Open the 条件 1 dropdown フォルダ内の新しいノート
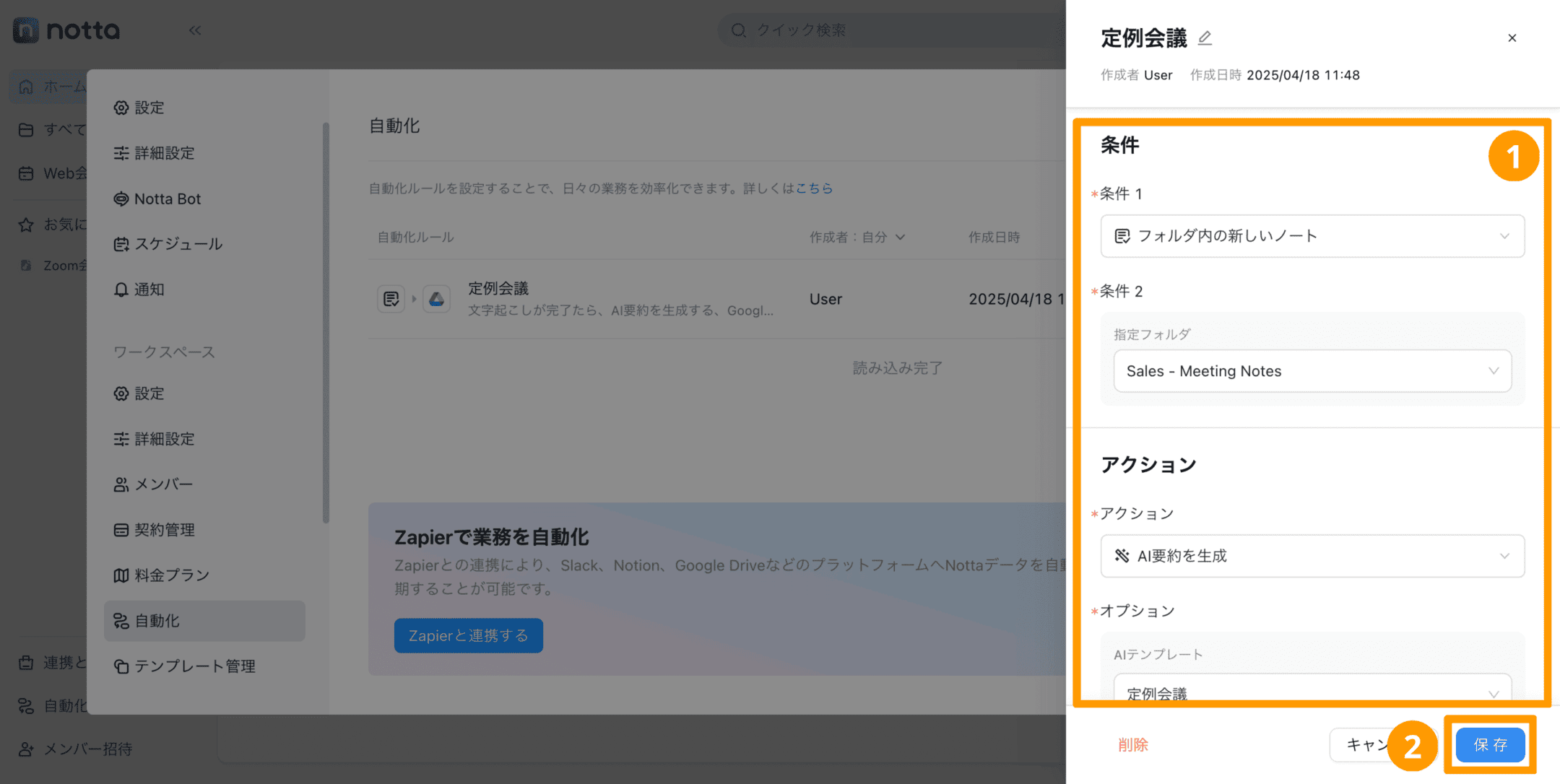 [1312, 236]
